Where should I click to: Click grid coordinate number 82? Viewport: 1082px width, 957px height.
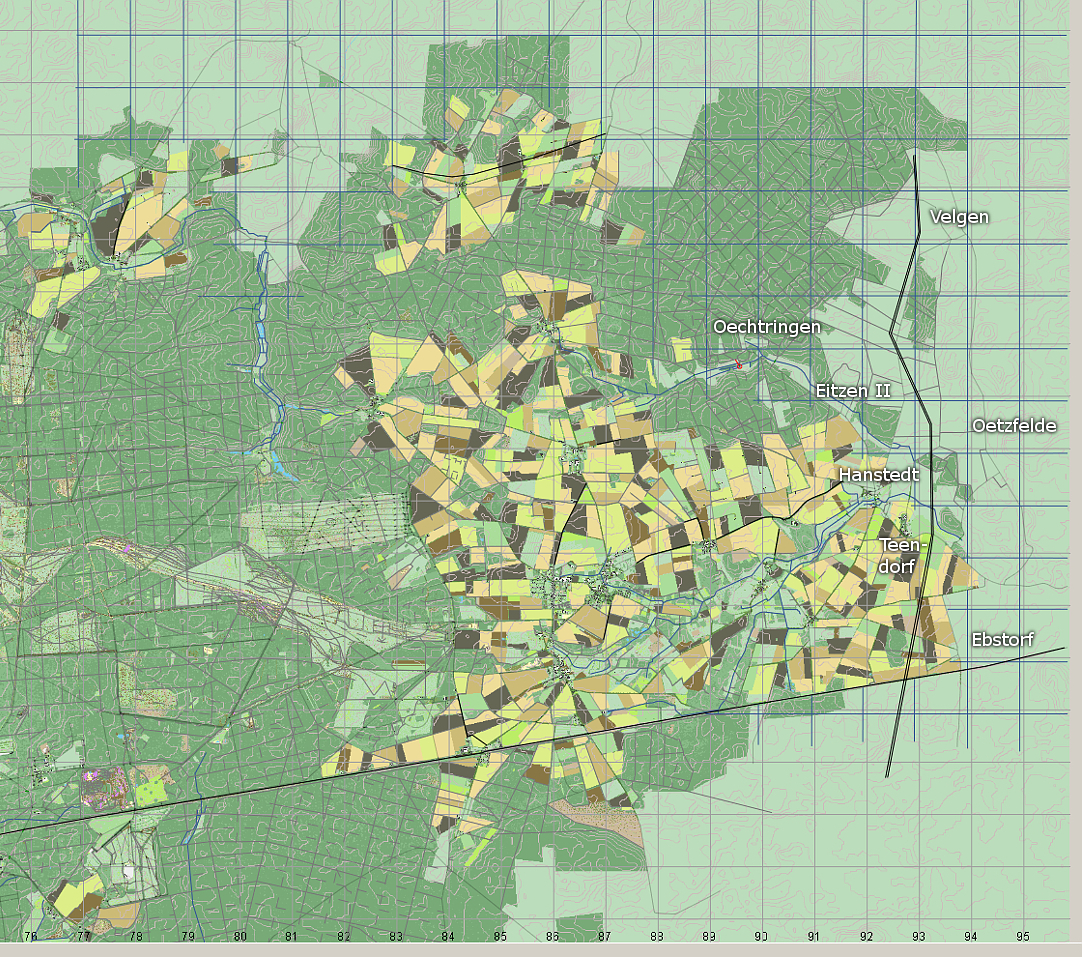[344, 937]
